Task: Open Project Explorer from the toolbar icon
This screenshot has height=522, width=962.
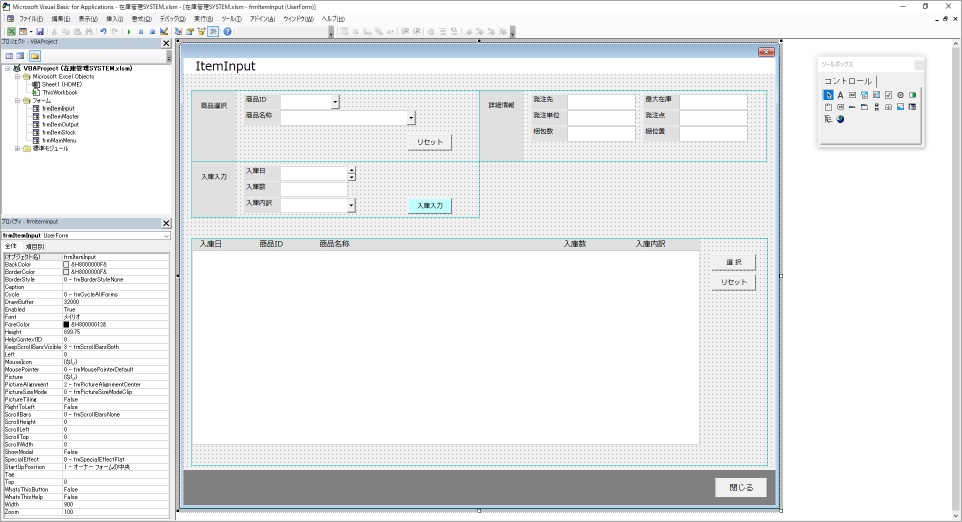Action: click(178, 31)
